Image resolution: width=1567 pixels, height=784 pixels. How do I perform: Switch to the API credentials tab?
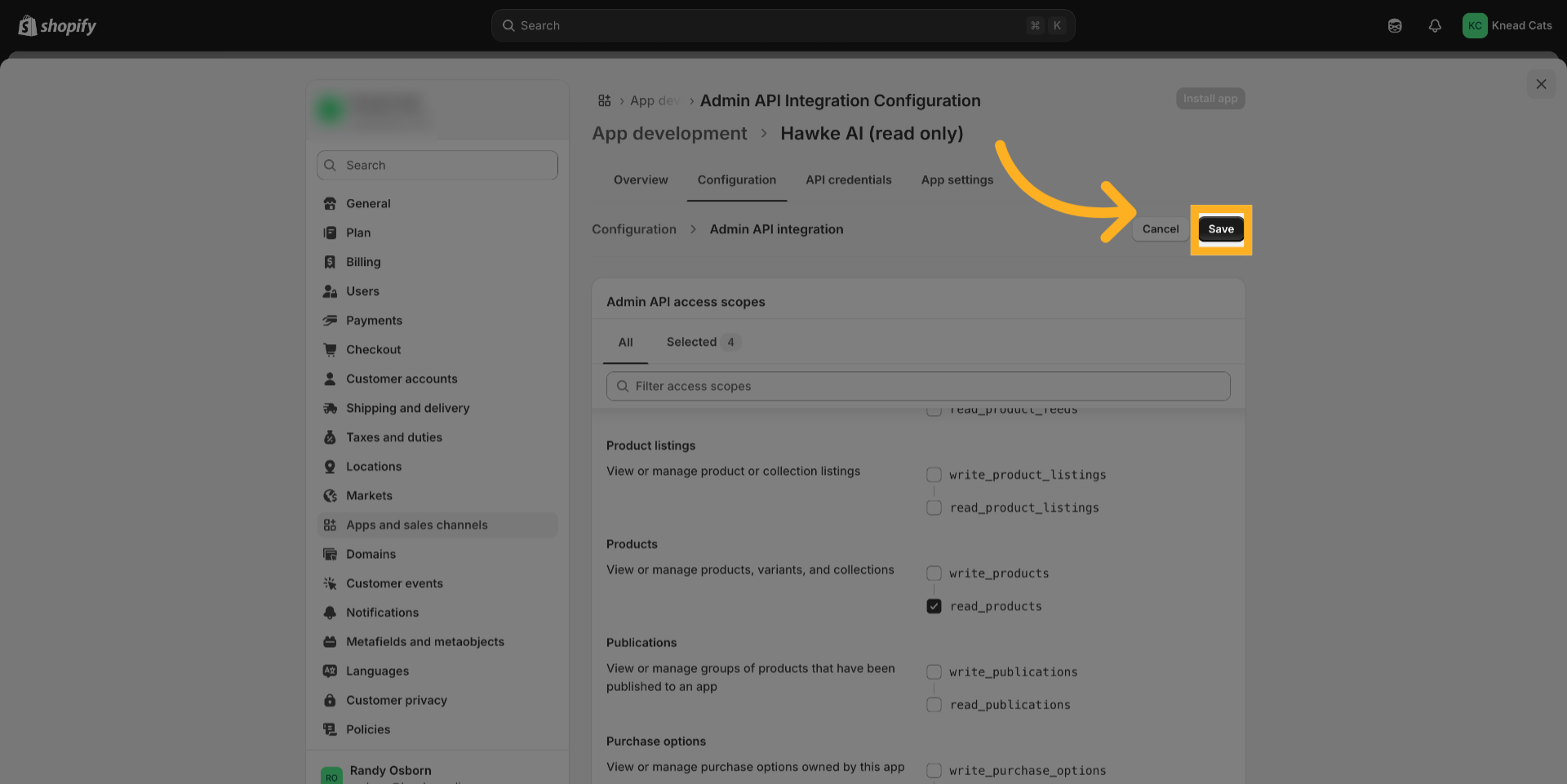pyautogui.click(x=848, y=180)
